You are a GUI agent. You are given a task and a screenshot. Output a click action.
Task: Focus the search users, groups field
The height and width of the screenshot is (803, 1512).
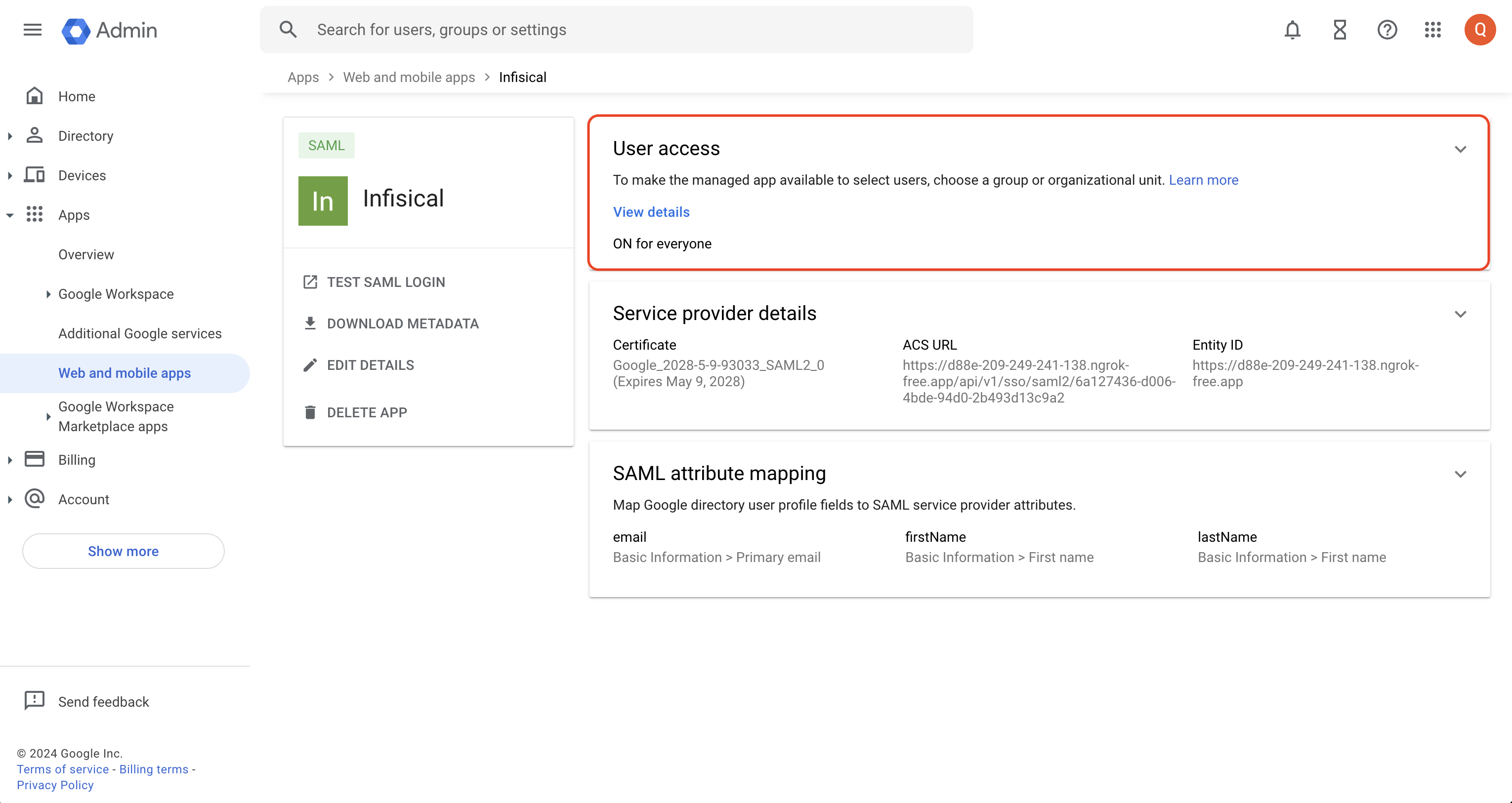[616, 29]
